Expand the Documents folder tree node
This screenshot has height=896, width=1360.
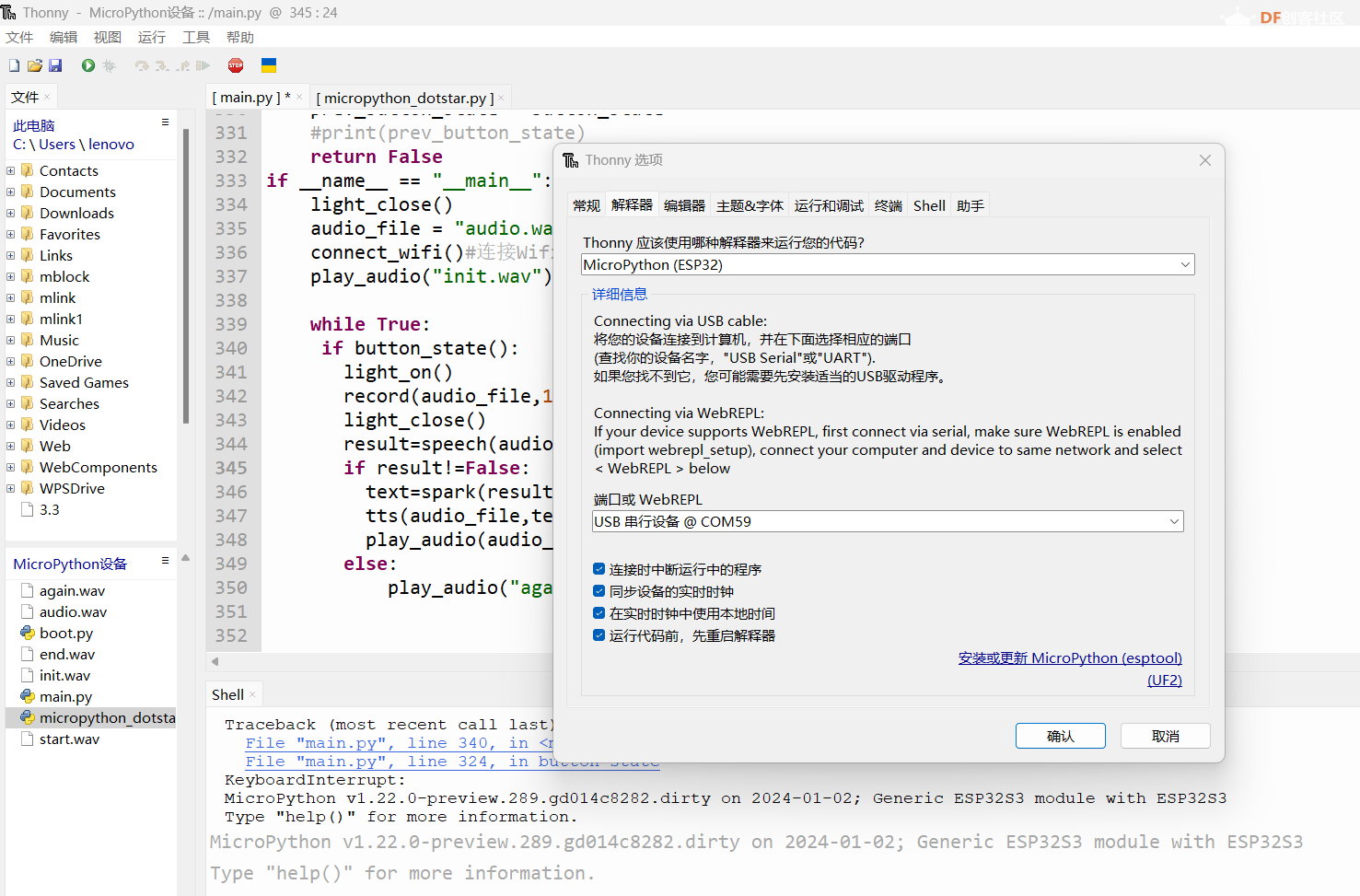(11, 192)
